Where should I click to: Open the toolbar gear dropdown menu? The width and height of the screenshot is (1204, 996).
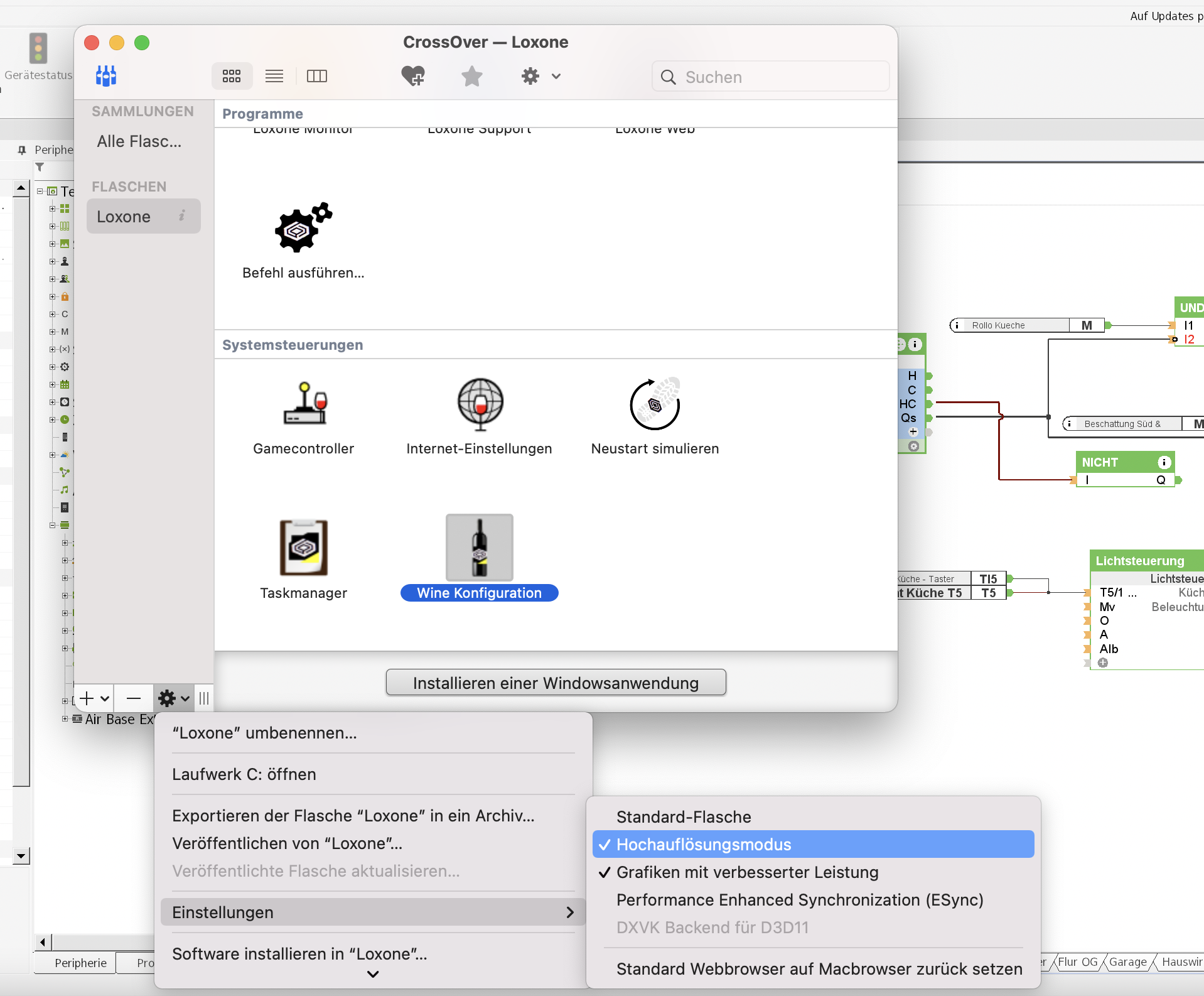click(x=540, y=76)
